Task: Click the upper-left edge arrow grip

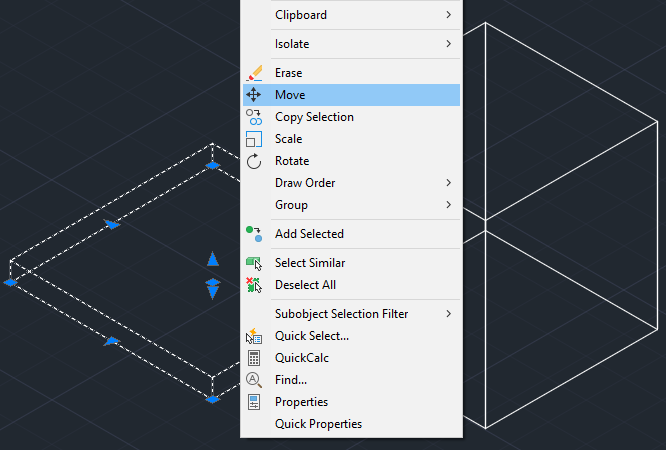Action: click(112, 224)
